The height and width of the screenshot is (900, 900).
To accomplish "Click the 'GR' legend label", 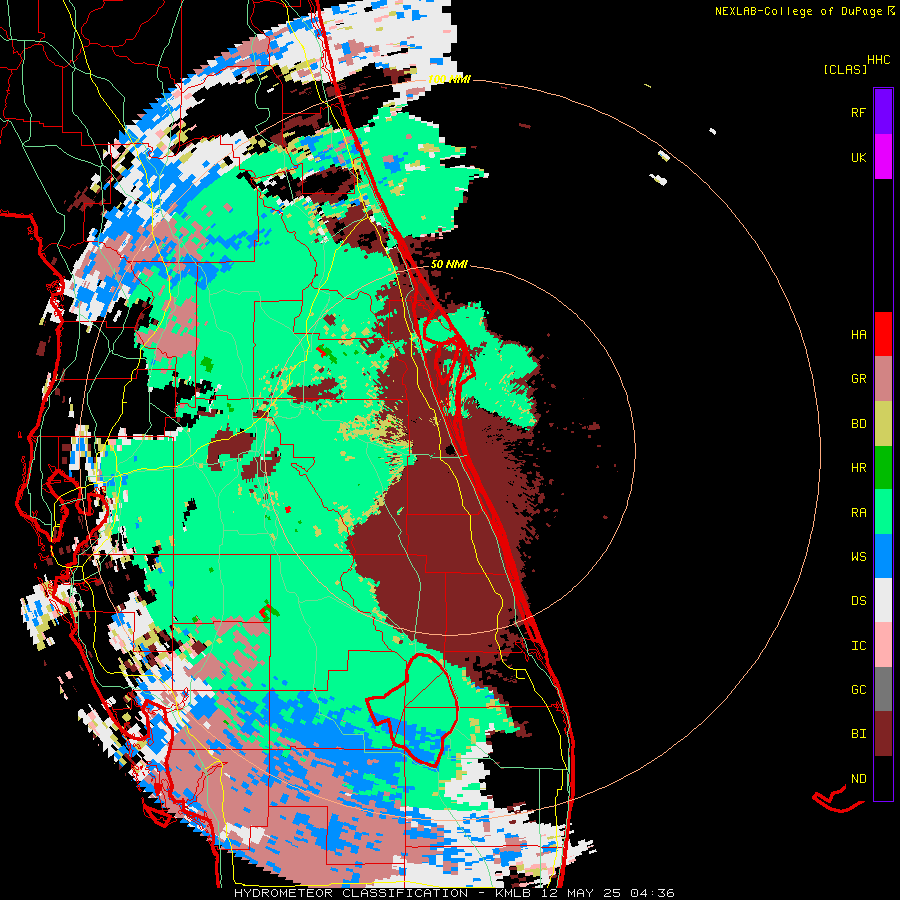I will [x=858, y=379].
